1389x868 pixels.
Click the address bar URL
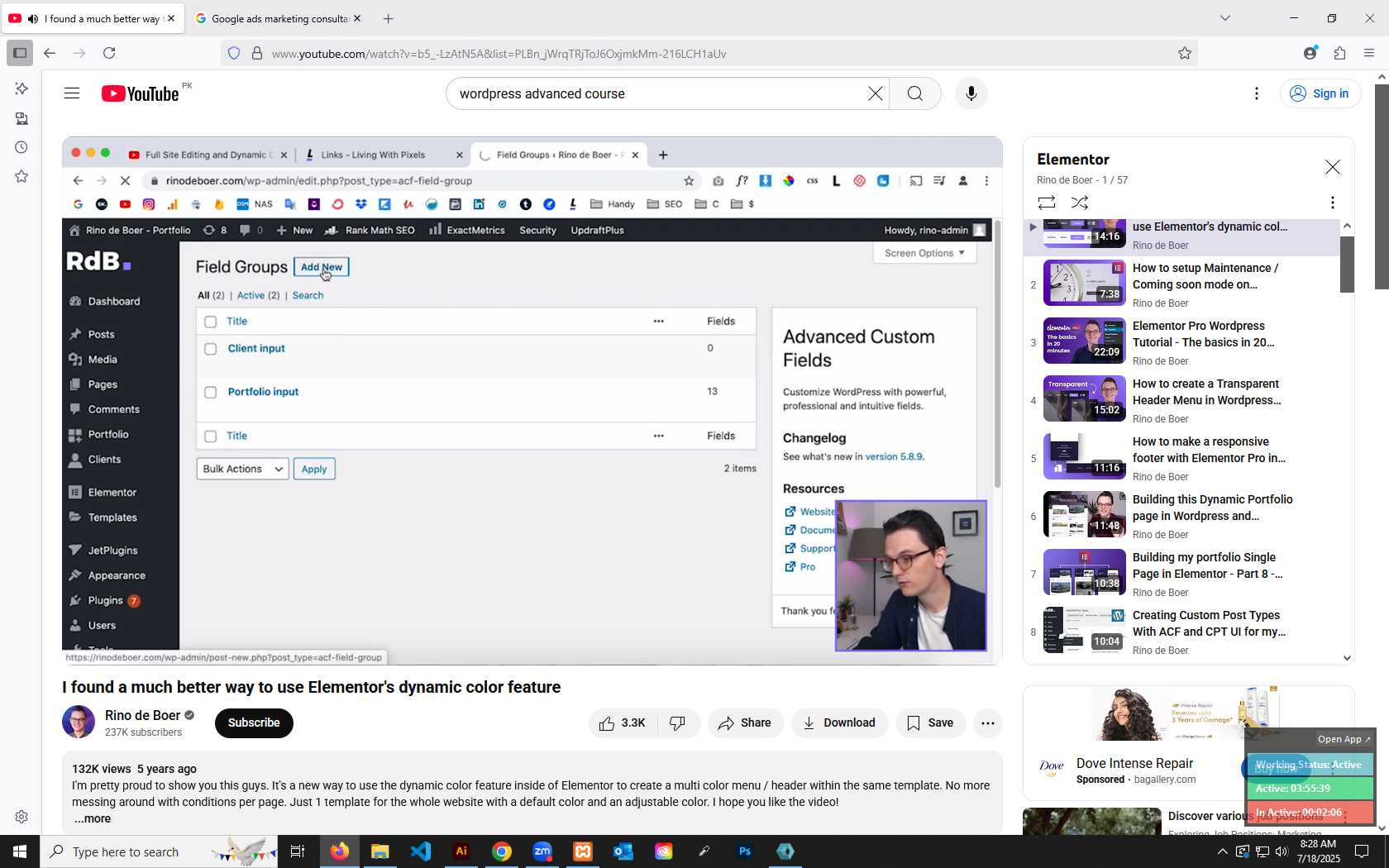[x=499, y=54]
